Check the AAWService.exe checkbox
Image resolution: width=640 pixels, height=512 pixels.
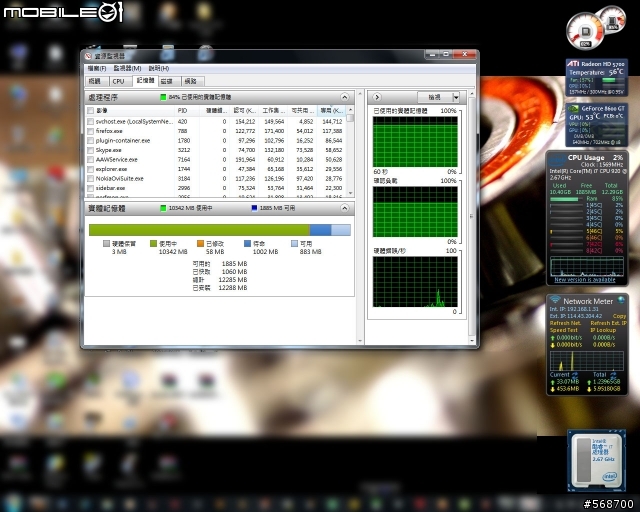(90, 160)
